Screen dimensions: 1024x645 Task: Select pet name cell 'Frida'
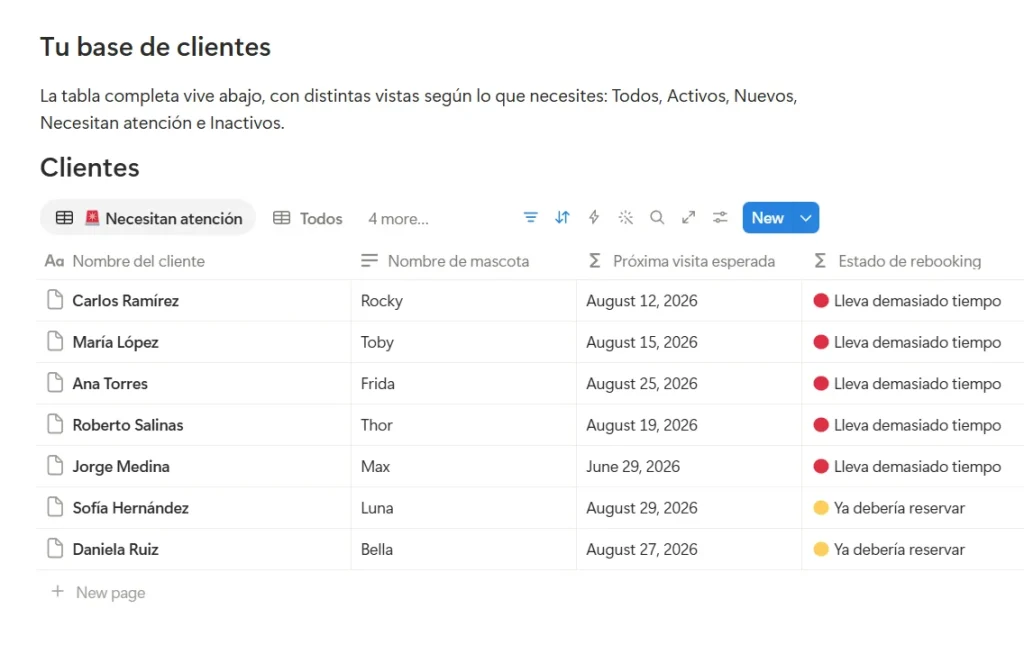[464, 383]
